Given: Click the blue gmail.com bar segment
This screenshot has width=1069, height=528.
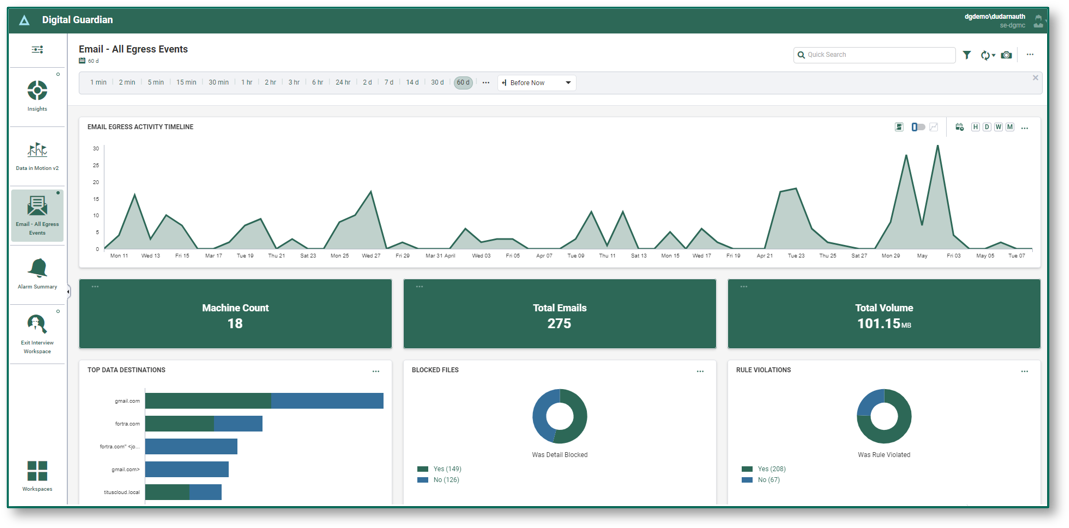Looking at the screenshot, I should pyautogui.click(x=327, y=401).
